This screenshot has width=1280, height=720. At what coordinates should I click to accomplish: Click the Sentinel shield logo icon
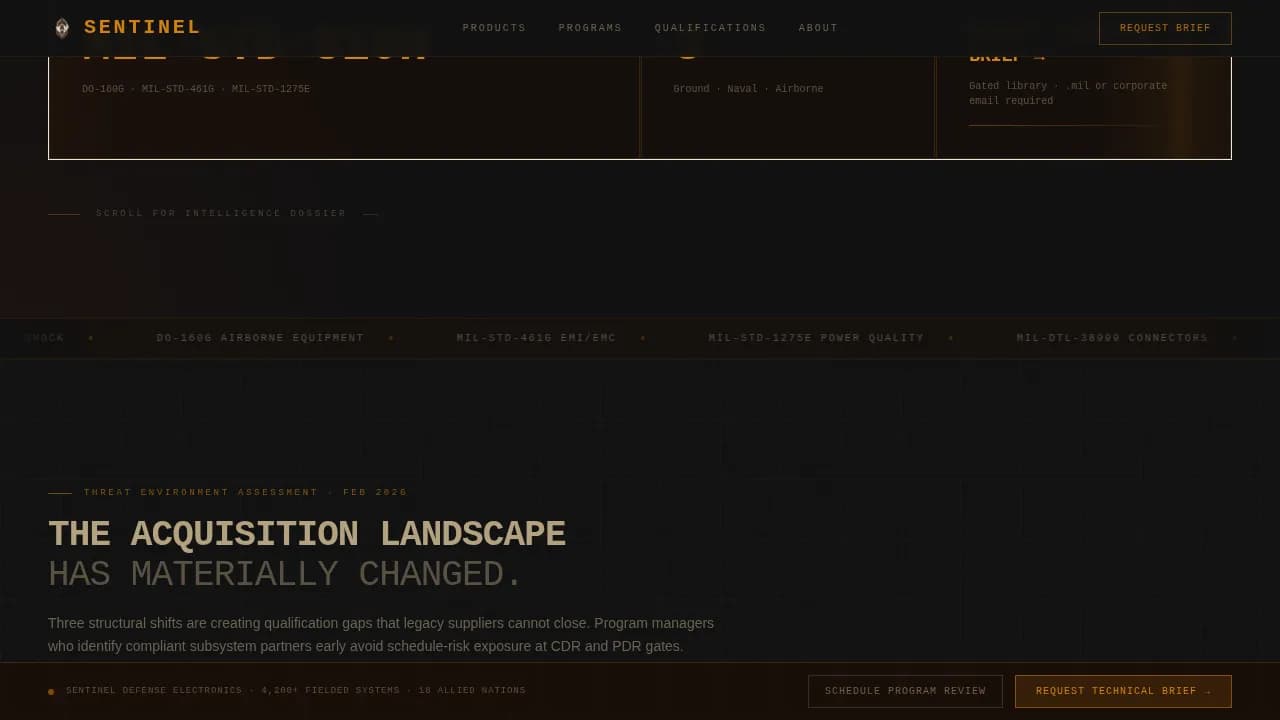pyautogui.click(x=62, y=28)
